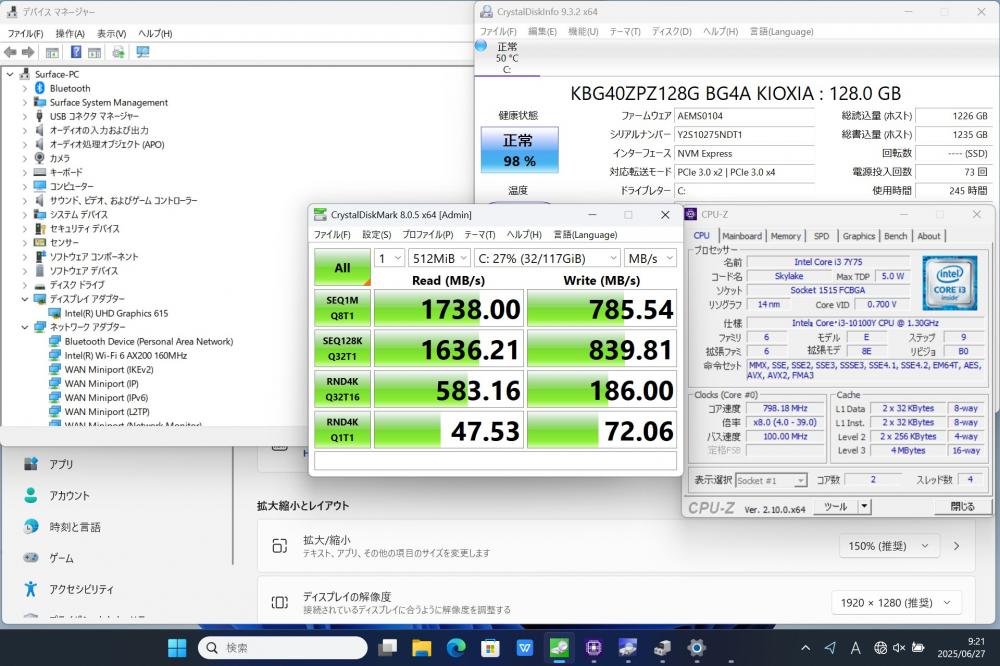Select WAN Miniport (IKEv2) in the tree
The image size is (1000, 666).
[108, 369]
